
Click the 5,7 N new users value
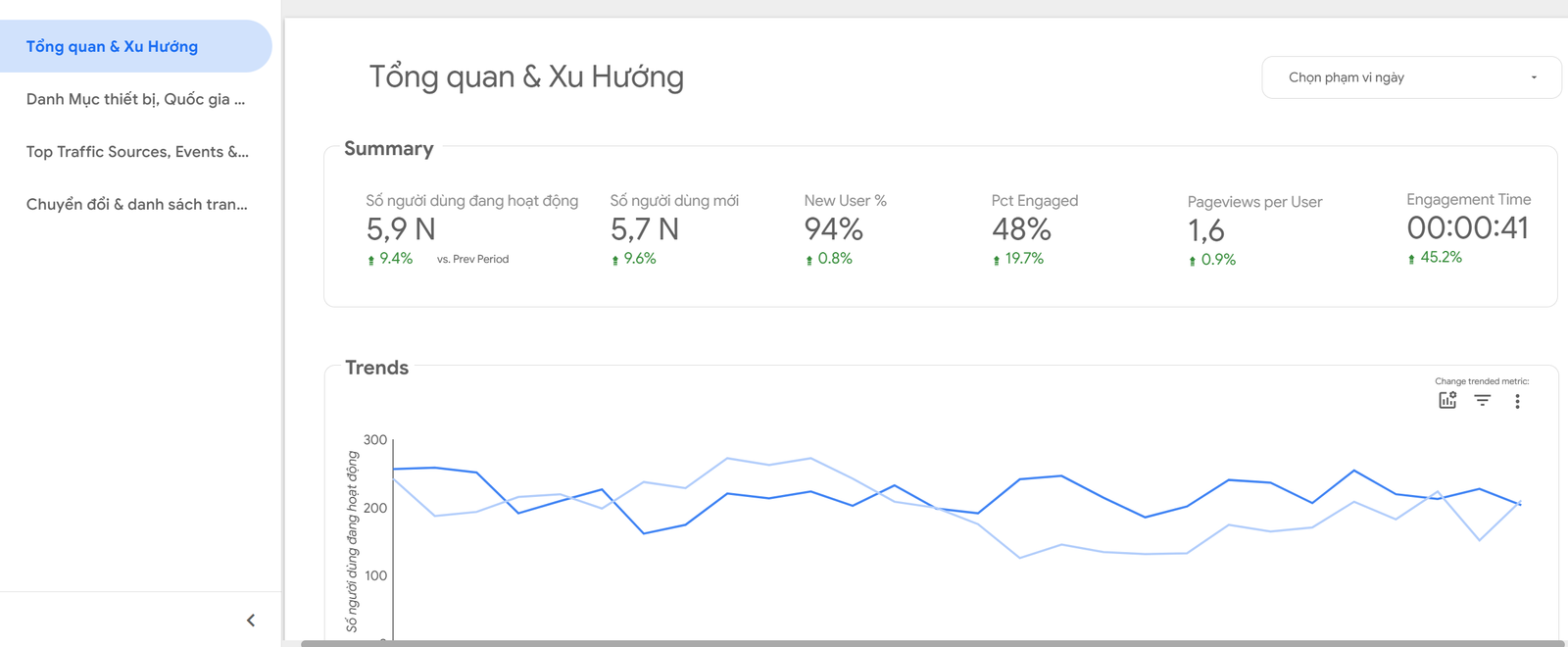(x=645, y=229)
